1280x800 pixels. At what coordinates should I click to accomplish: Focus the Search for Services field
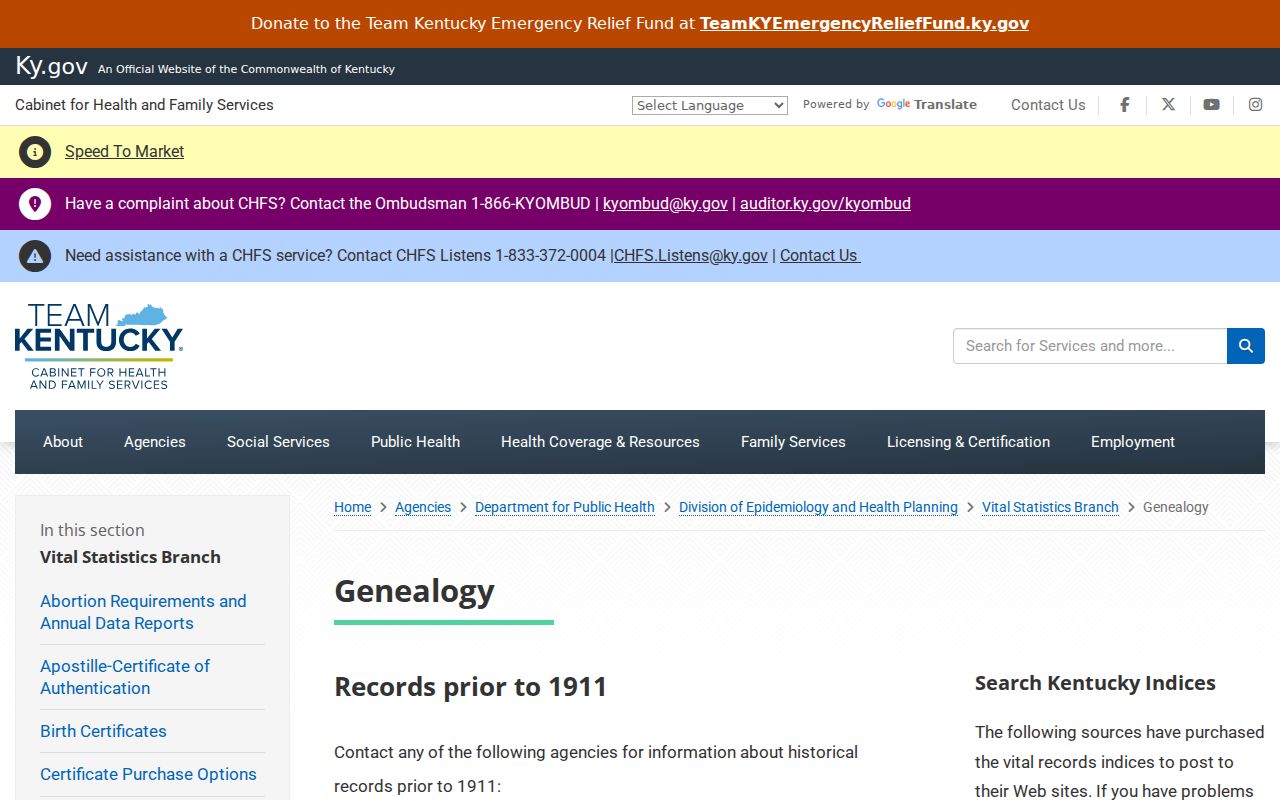[1090, 346]
